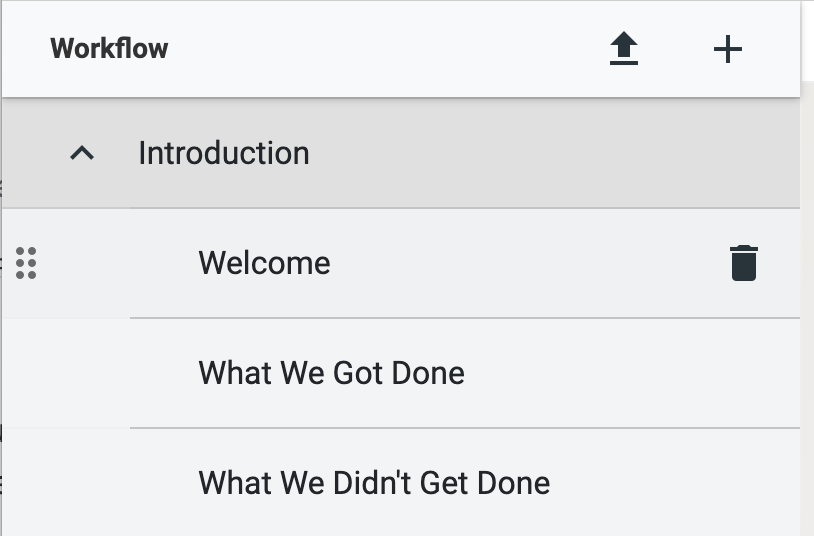Delete the Welcome step with trash icon
814x536 pixels.
click(743, 263)
